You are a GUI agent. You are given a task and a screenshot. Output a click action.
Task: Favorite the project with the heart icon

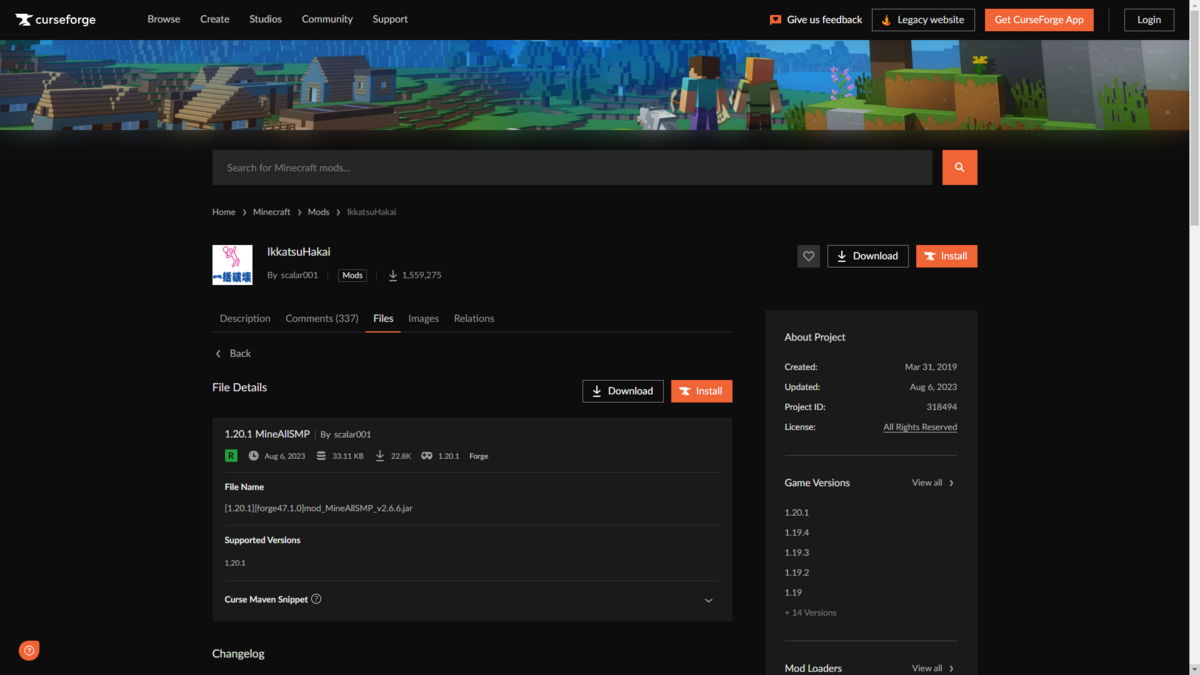click(808, 256)
